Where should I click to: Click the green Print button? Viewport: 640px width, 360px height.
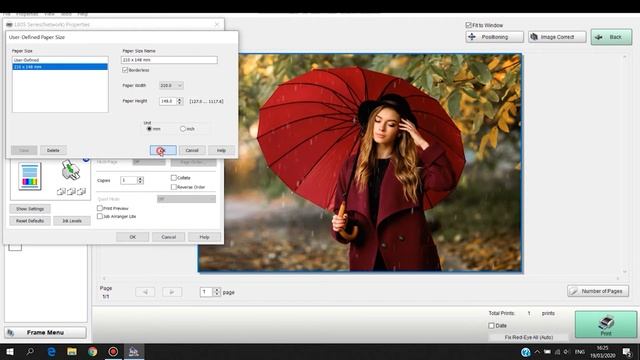click(606, 324)
